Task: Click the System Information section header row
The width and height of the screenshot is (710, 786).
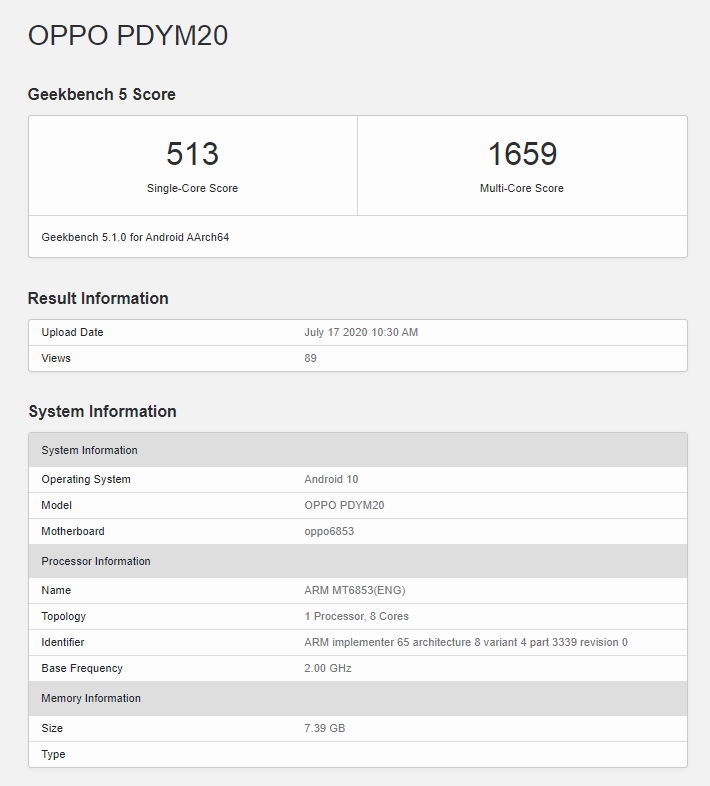Action: click(358, 450)
